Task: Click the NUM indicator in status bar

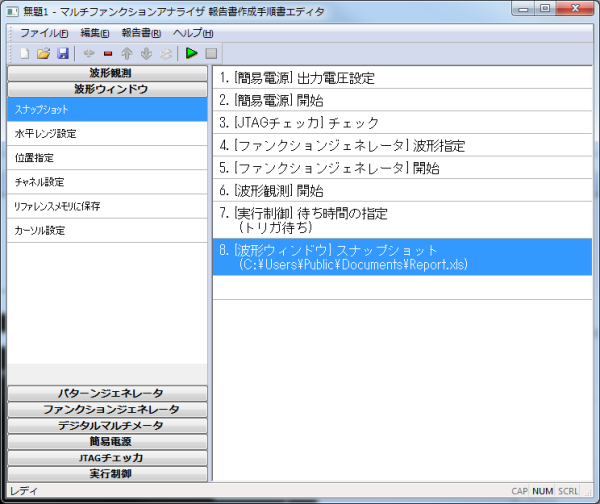Action: (542, 491)
